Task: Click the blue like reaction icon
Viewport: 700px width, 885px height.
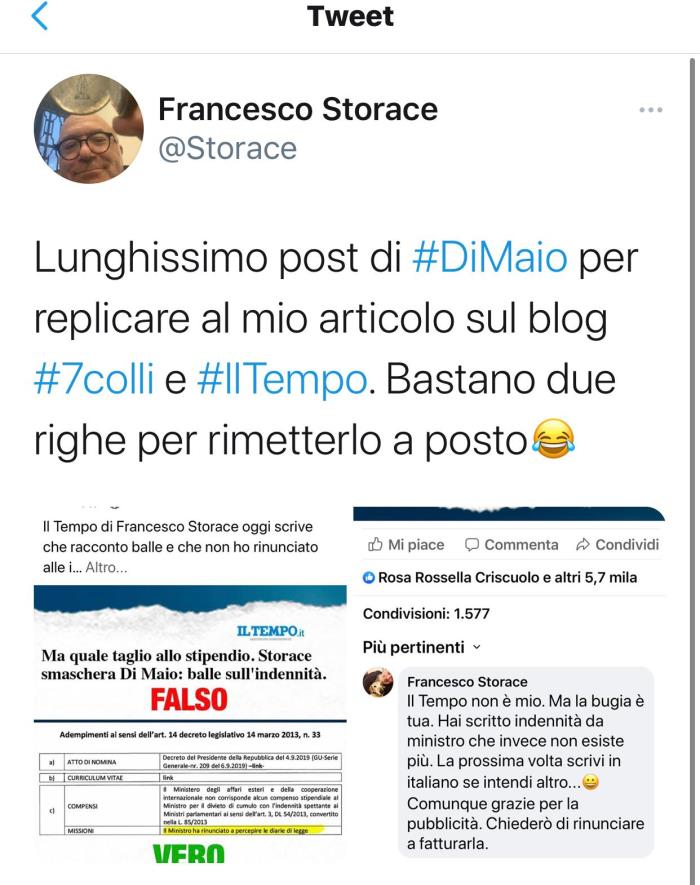Action: (x=369, y=577)
